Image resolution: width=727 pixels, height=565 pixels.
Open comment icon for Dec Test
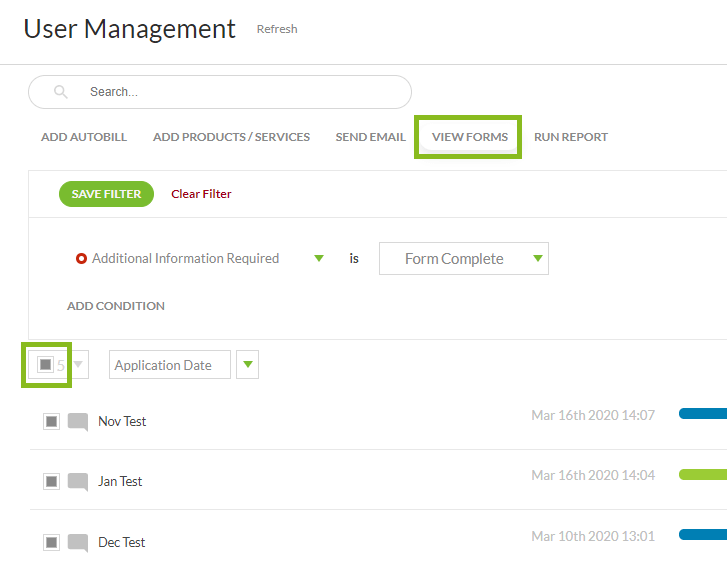click(x=78, y=543)
